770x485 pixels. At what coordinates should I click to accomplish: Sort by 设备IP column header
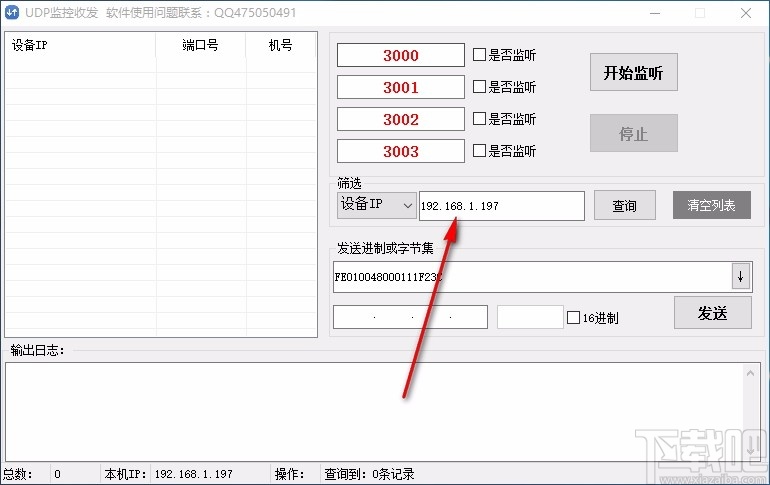tap(81, 45)
